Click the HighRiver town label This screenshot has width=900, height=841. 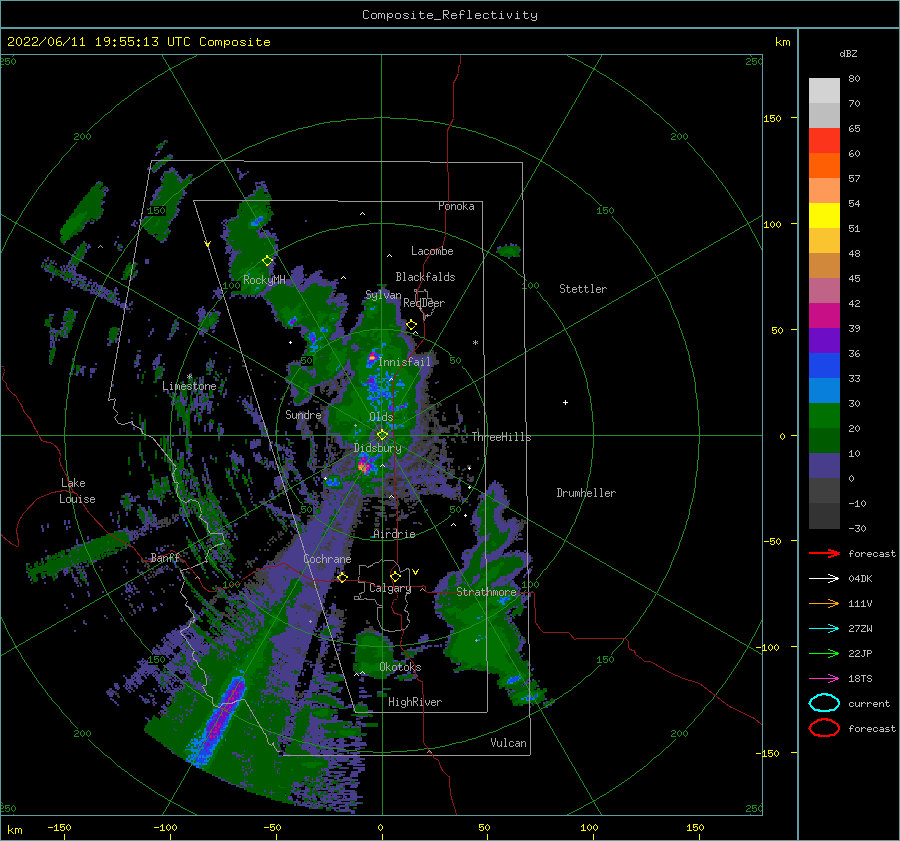(x=415, y=702)
